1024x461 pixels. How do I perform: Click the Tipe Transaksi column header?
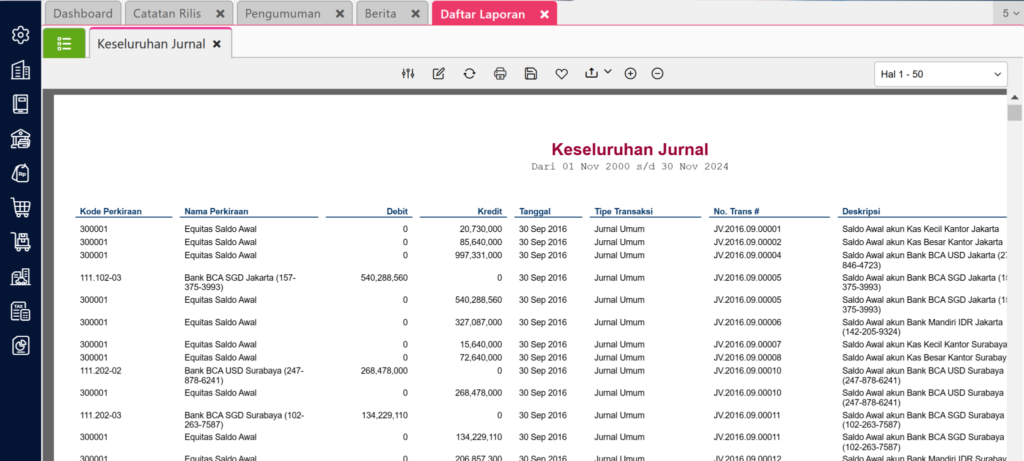pos(624,212)
